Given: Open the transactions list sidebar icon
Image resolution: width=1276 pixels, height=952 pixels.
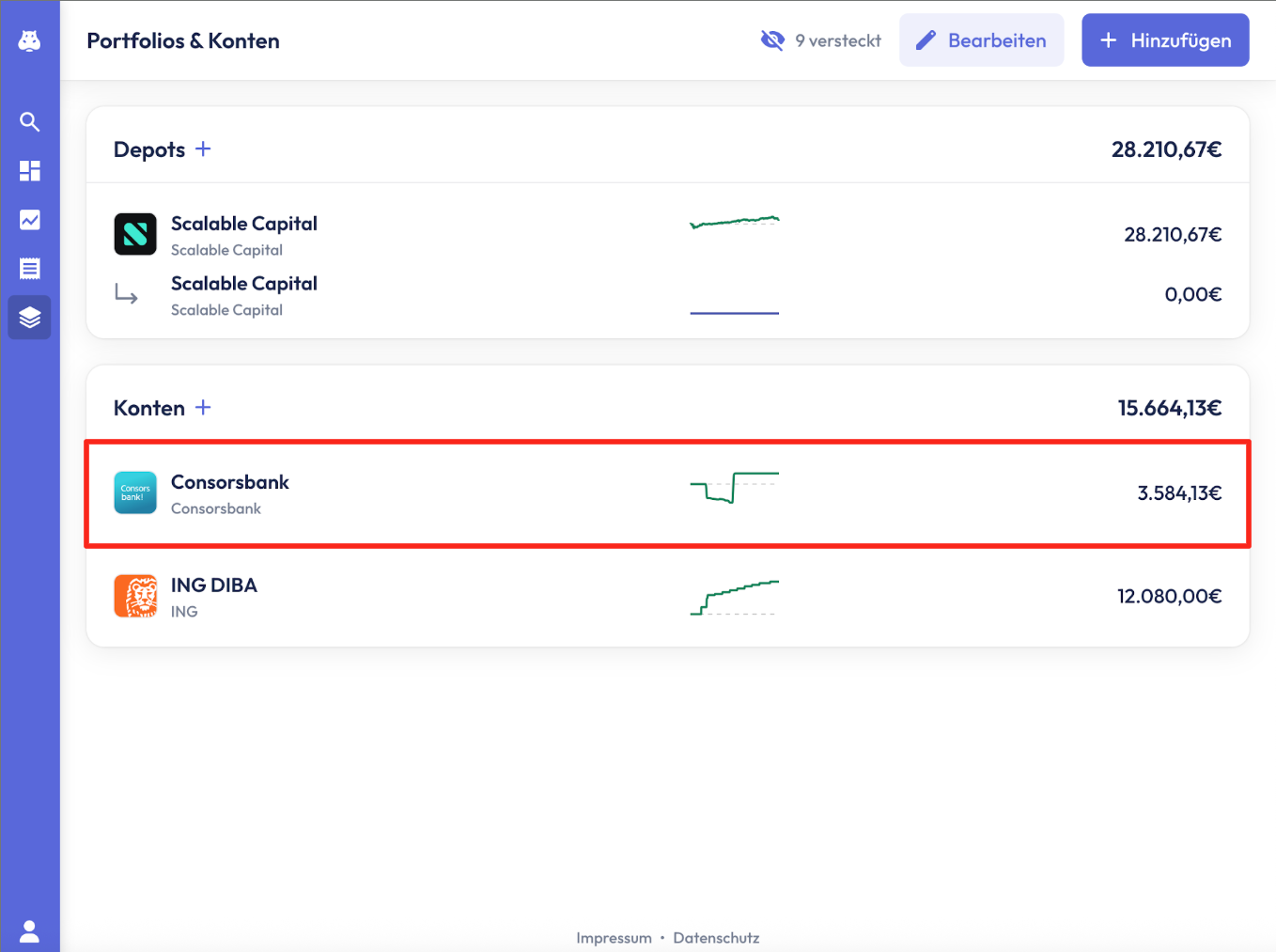Looking at the screenshot, I should click(29, 269).
